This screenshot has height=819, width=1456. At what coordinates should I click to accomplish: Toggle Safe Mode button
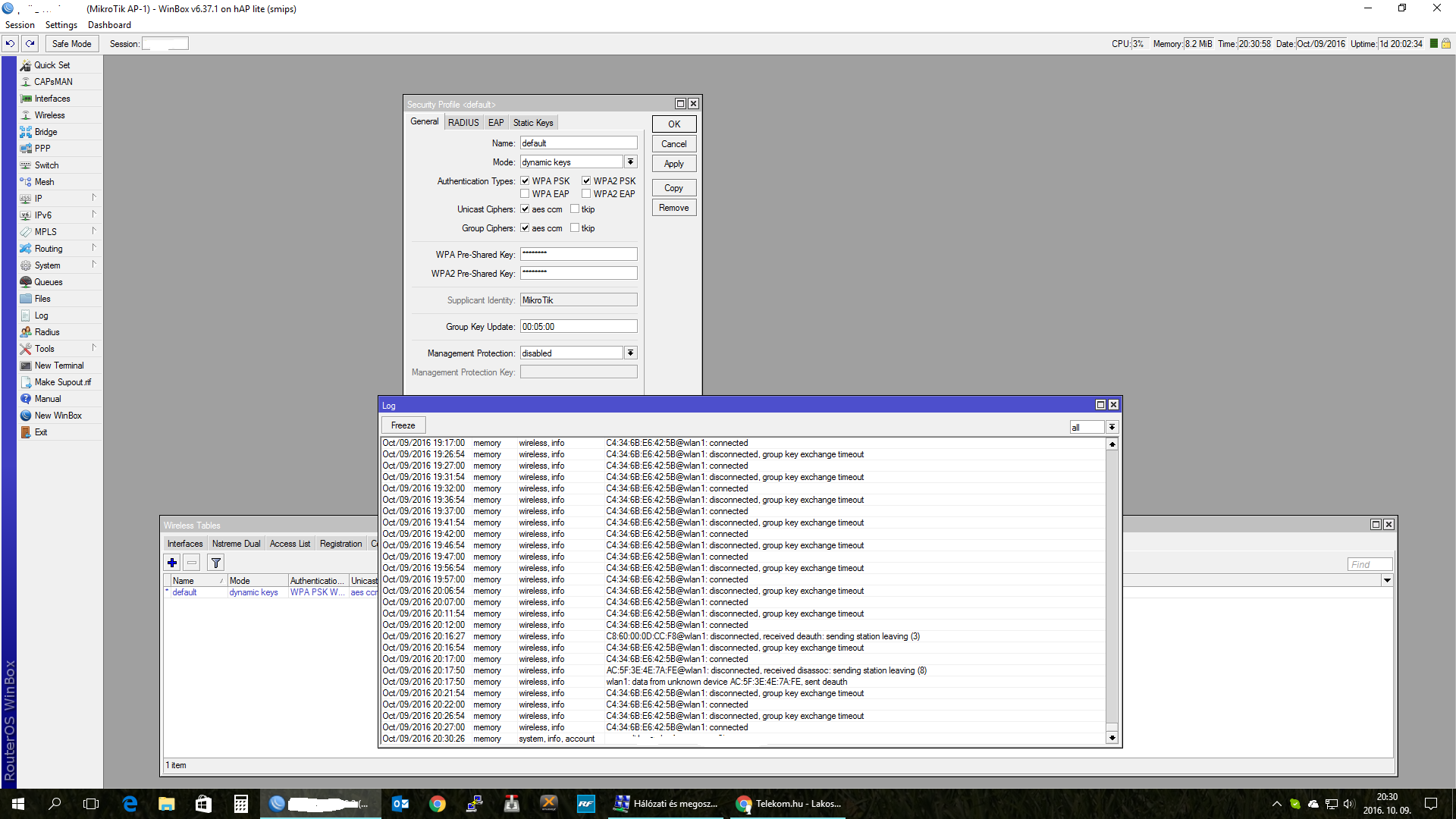click(72, 44)
